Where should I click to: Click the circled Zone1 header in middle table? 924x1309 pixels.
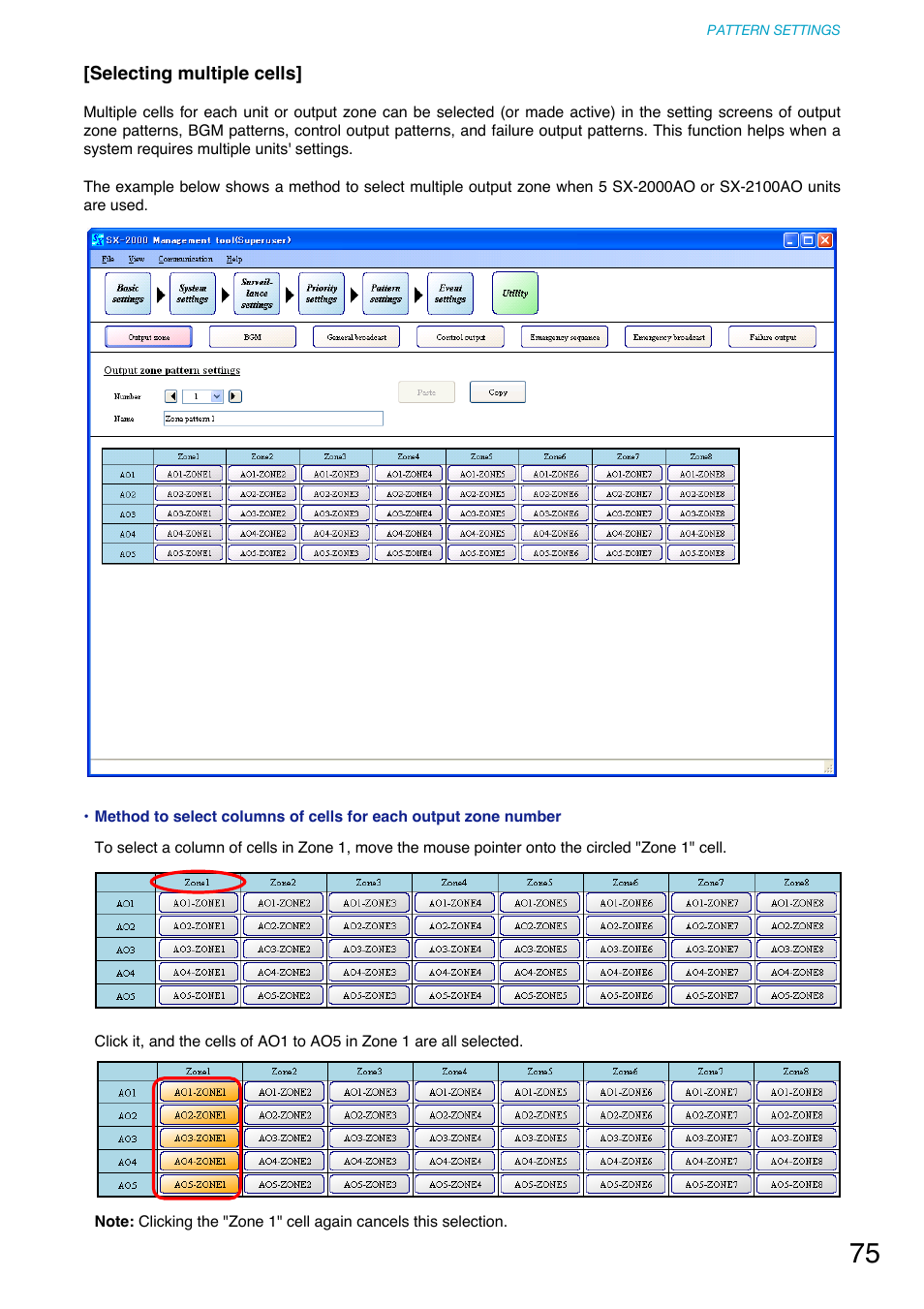tap(198, 883)
